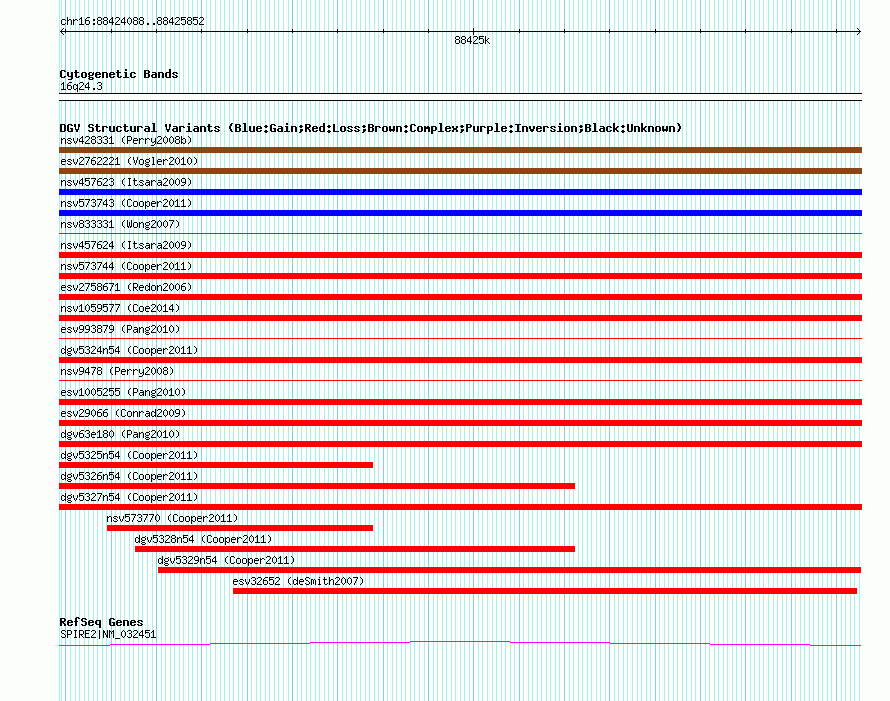Click the nsv428331 (Perry2008b) variant label
The image size is (890, 701).
tap(126, 140)
